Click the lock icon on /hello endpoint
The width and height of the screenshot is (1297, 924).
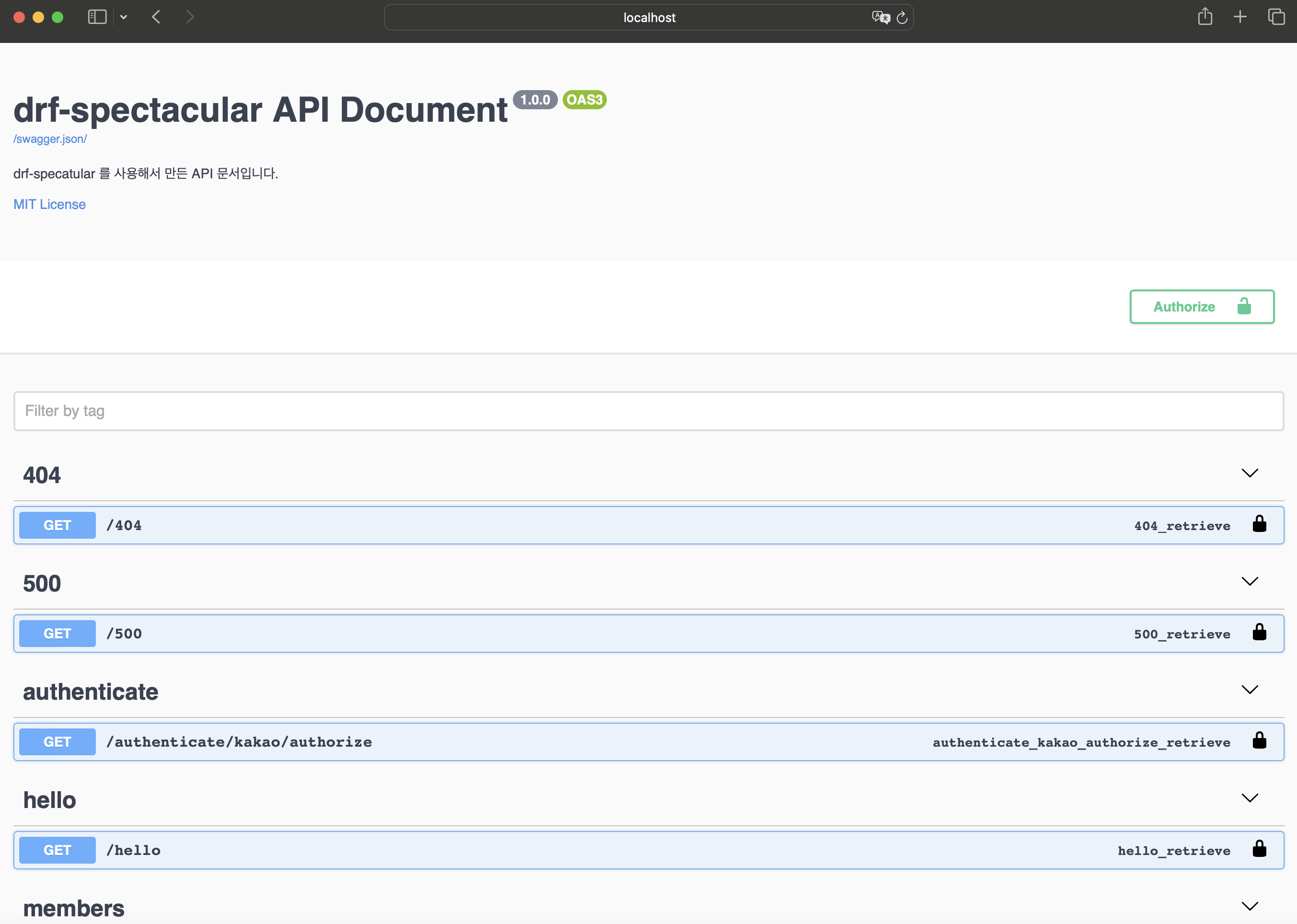pyautogui.click(x=1259, y=849)
